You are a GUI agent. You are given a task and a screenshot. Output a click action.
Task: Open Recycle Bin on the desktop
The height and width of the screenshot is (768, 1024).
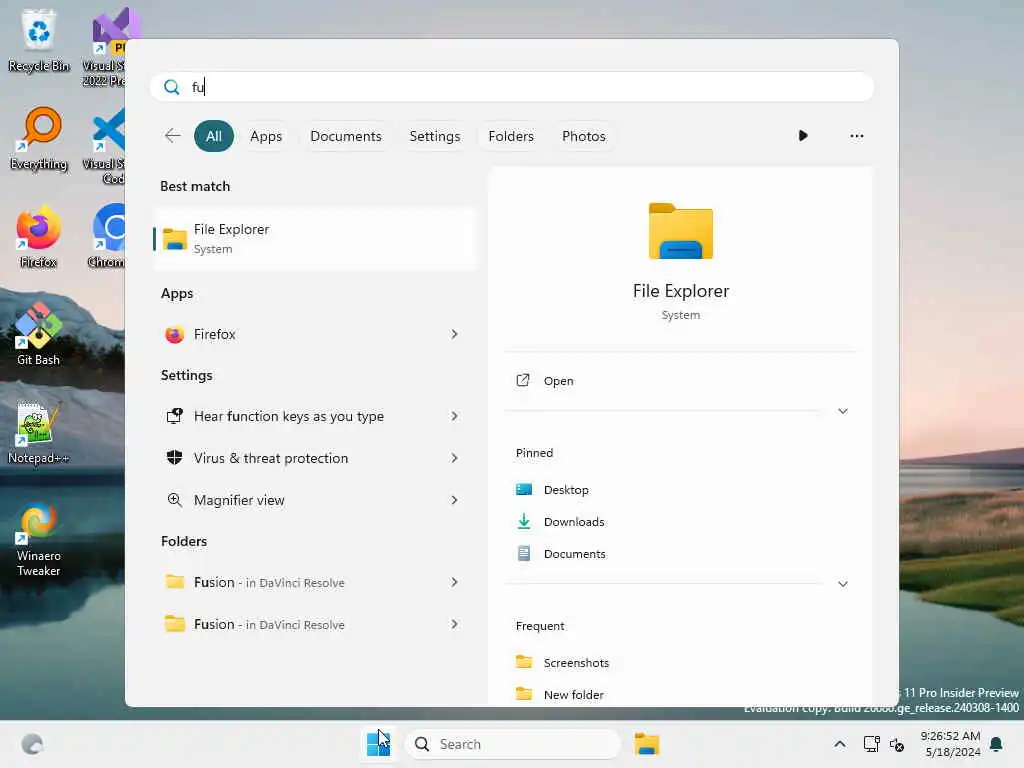click(39, 41)
